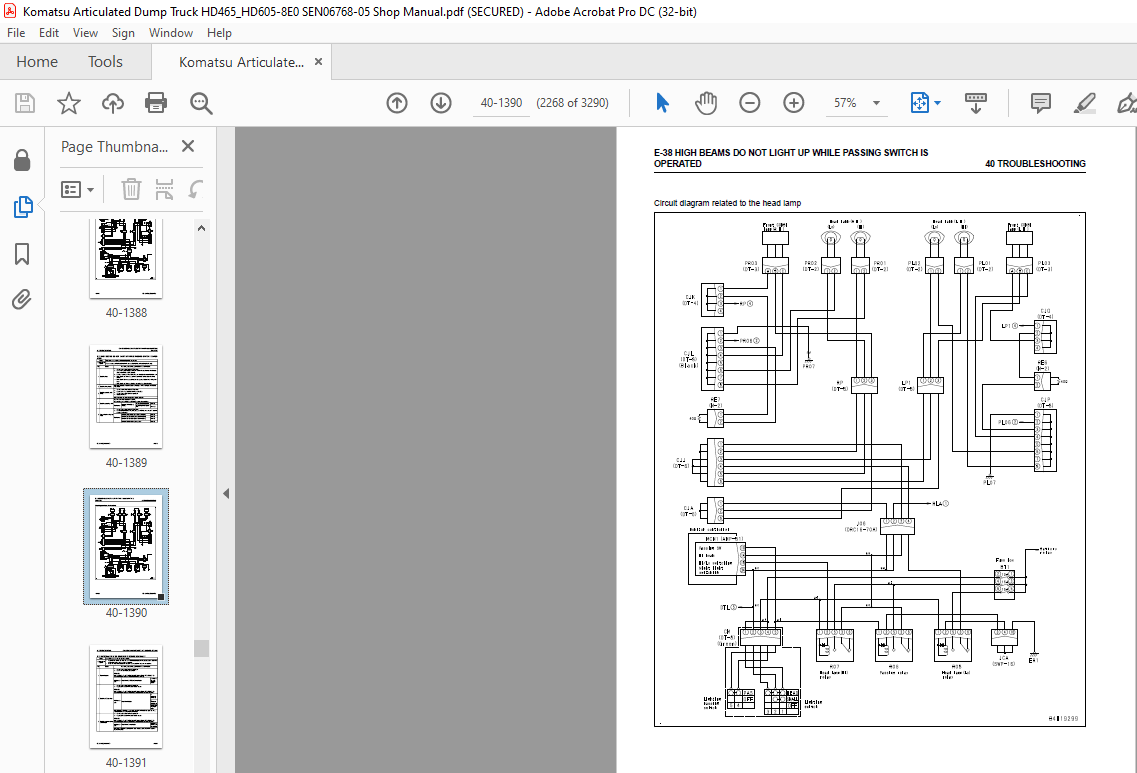Click the 40-1389 thumbnail label
Screen dimensions: 1137x773
click(x=126, y=463)
